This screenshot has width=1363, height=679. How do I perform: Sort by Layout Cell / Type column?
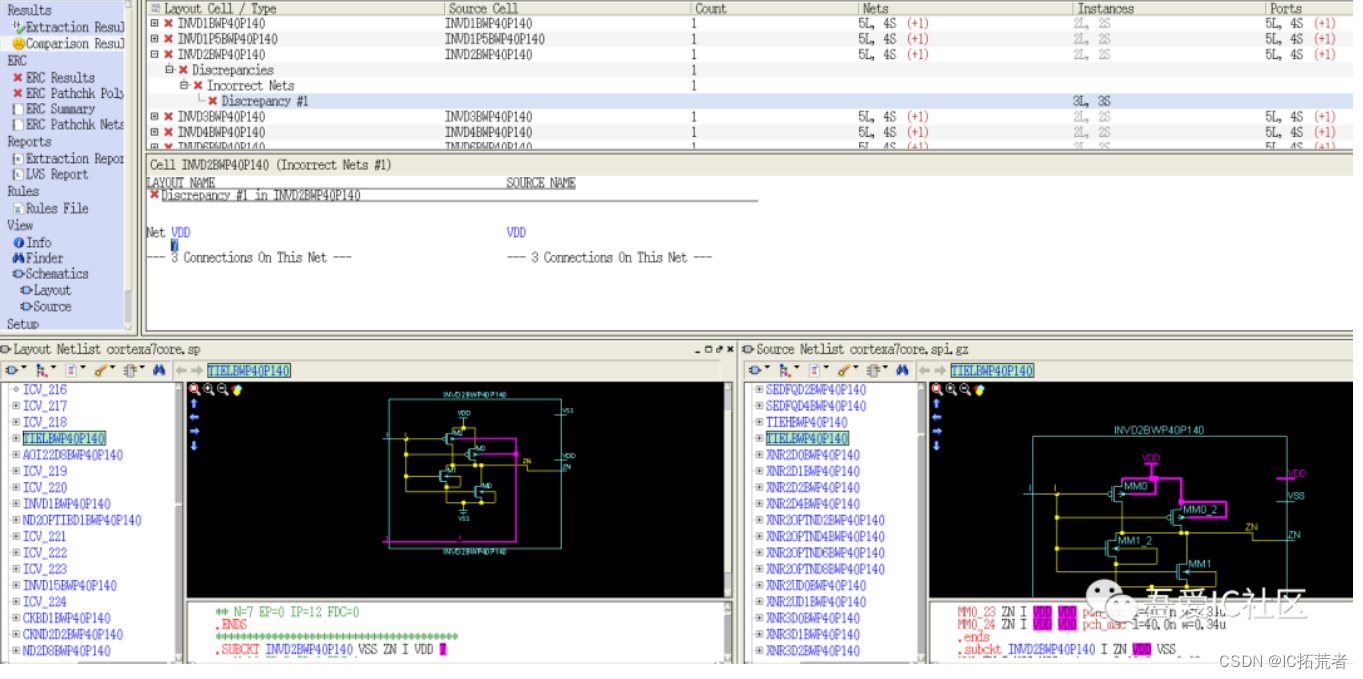pyautogui.click(x=294, y=8)
